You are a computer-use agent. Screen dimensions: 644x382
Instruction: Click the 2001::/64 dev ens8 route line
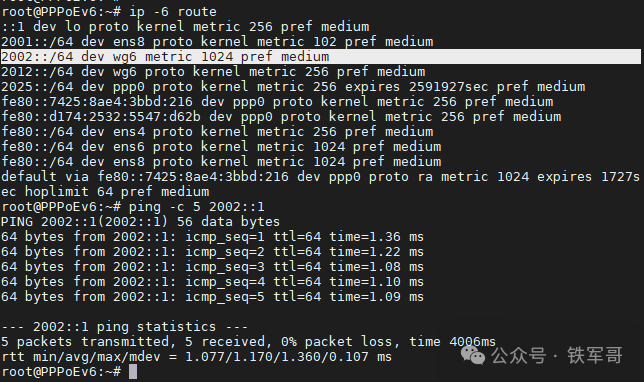point(217,41)
